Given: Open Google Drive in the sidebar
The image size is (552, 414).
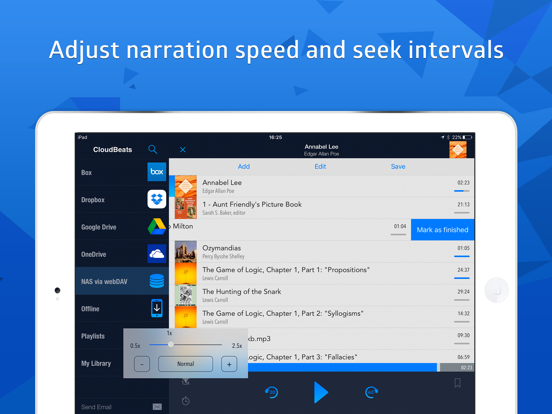Looking at the screenshot, I should tap(122, 227).
